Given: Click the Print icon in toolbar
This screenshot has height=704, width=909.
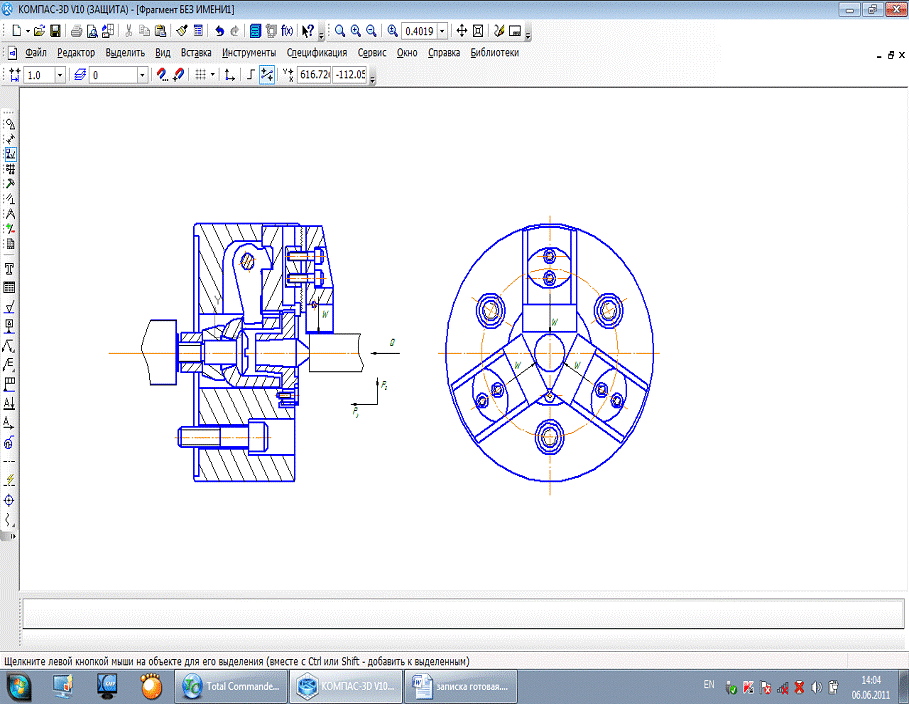Looking at the screenshot, I should click(76, 31).
